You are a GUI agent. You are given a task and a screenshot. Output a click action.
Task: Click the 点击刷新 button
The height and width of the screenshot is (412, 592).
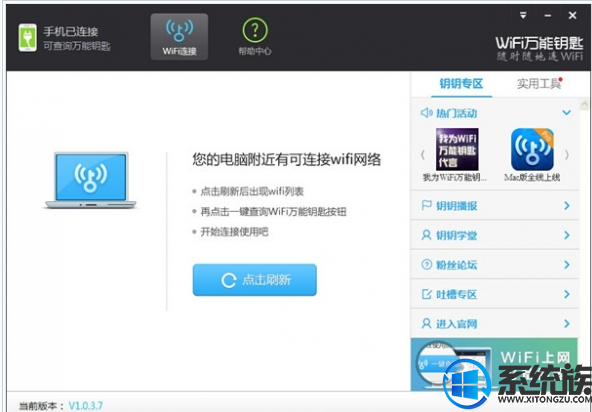pos(254,280)
